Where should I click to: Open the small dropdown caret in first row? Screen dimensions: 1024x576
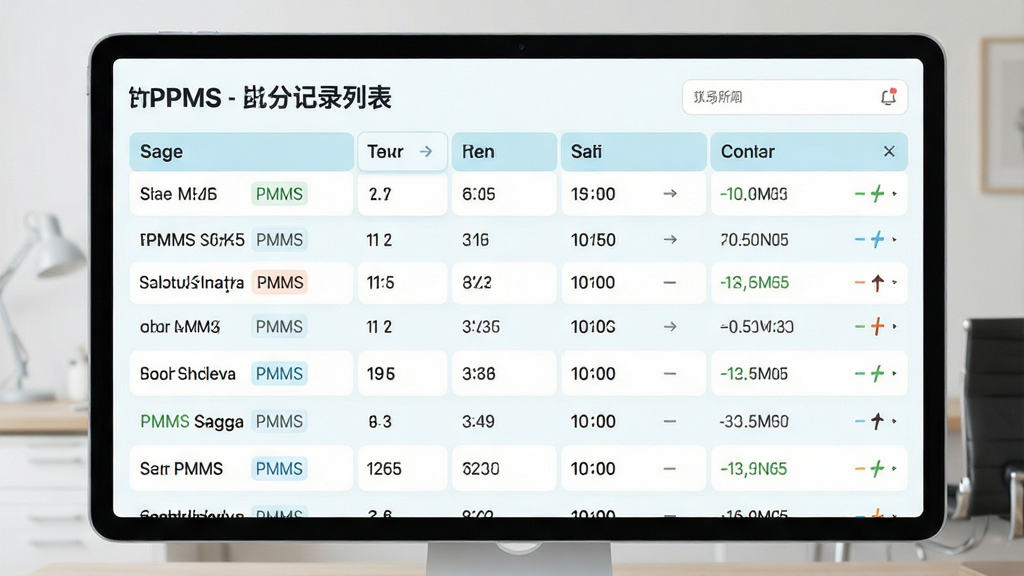pyautogui.click(x=895, y=194)
